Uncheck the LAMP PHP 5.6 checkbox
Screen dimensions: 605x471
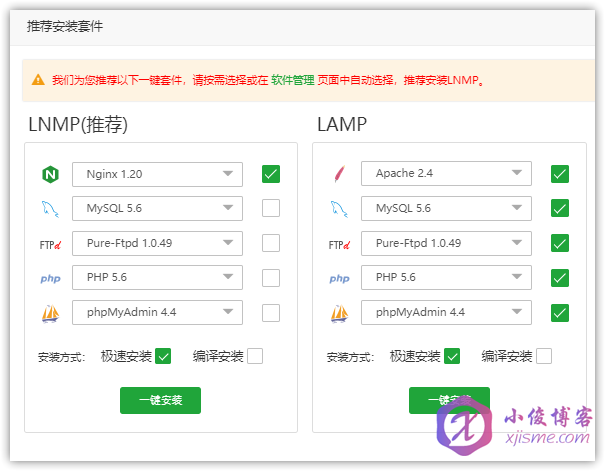point(560,278)
